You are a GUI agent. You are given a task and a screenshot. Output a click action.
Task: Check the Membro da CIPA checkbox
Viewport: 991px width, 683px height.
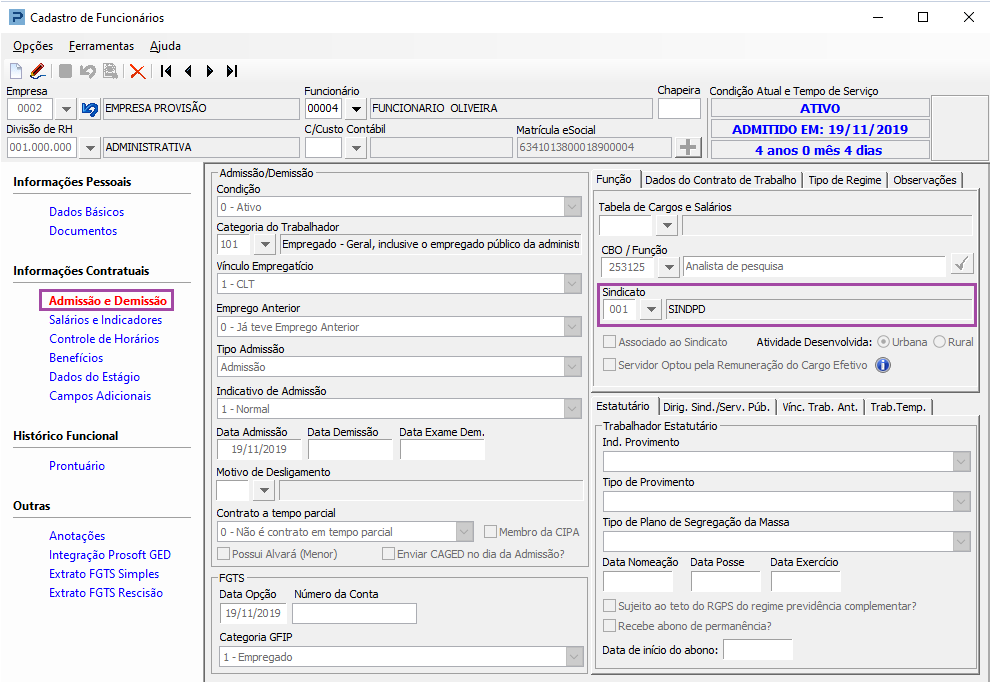(491, 532)
